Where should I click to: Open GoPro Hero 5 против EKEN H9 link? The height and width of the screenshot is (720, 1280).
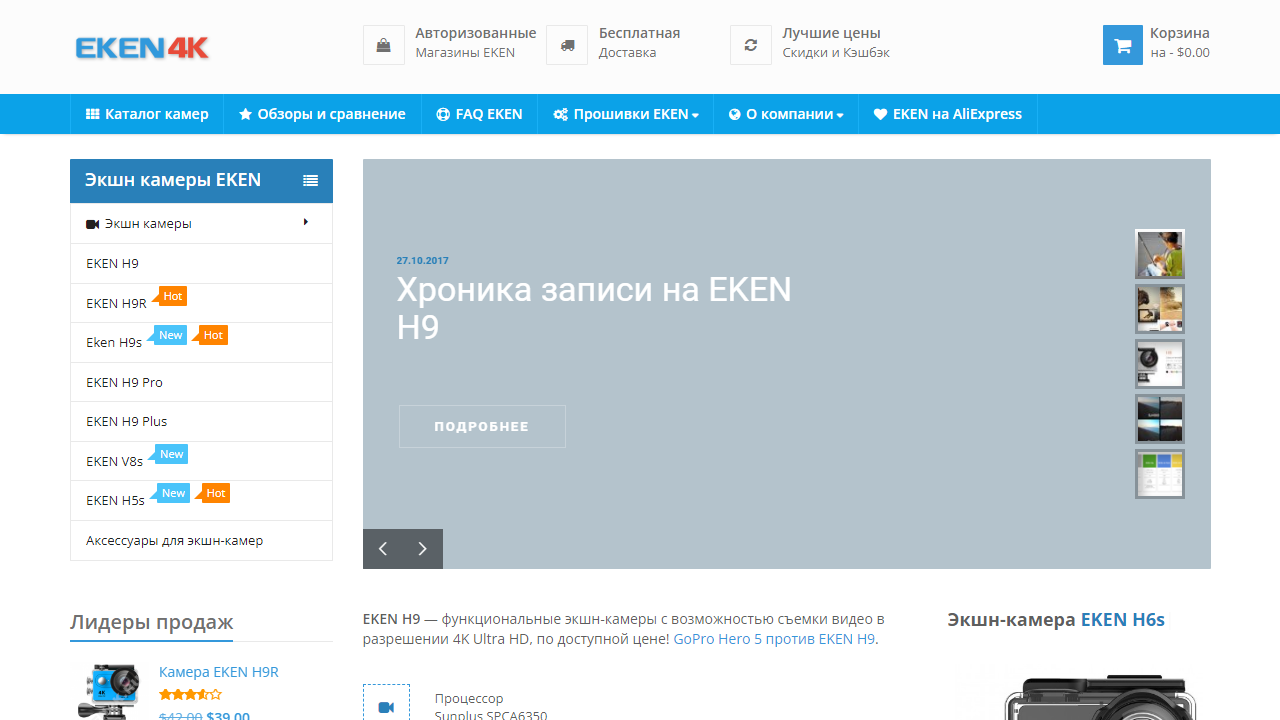775,639
